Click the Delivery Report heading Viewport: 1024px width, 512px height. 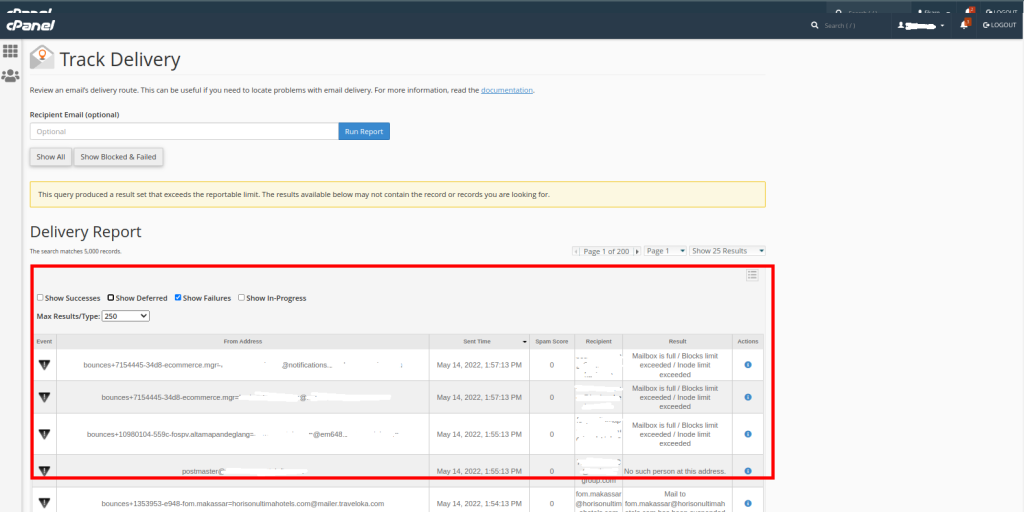click(86, 232)
